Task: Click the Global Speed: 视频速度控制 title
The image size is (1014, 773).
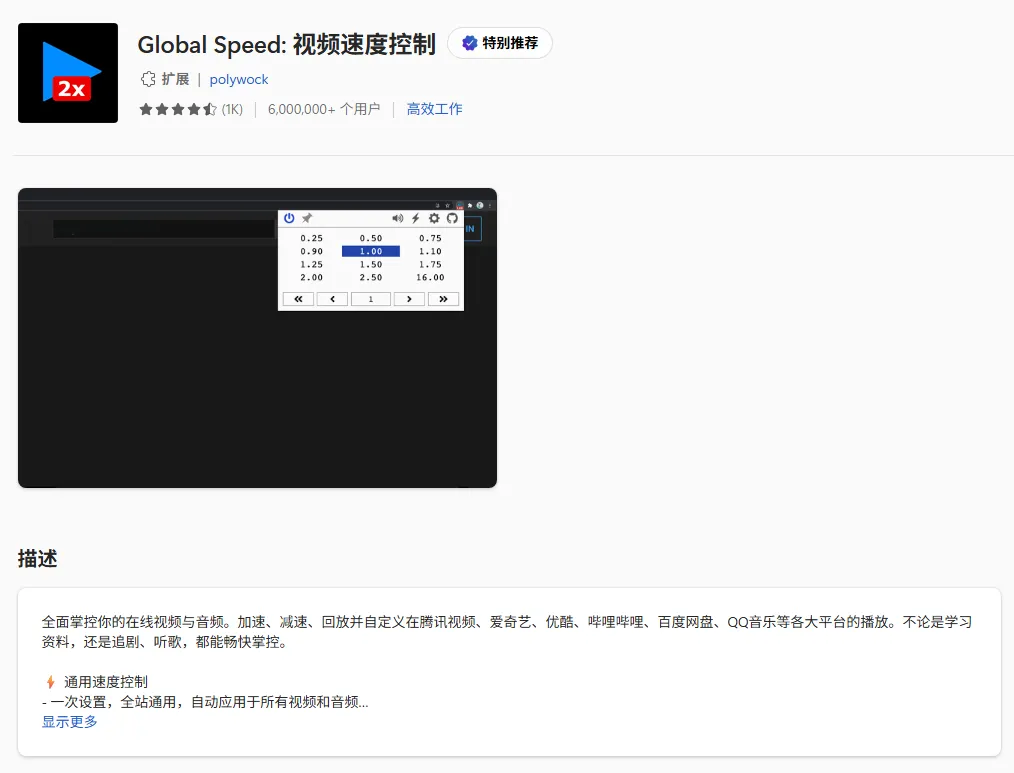Action: point(286,44)
